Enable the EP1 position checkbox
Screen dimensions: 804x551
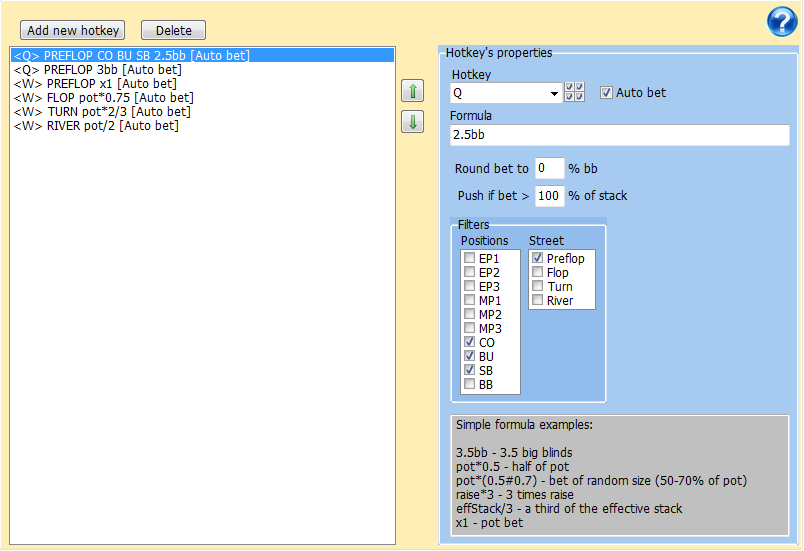pyautogui.click(x=469, y=259)
